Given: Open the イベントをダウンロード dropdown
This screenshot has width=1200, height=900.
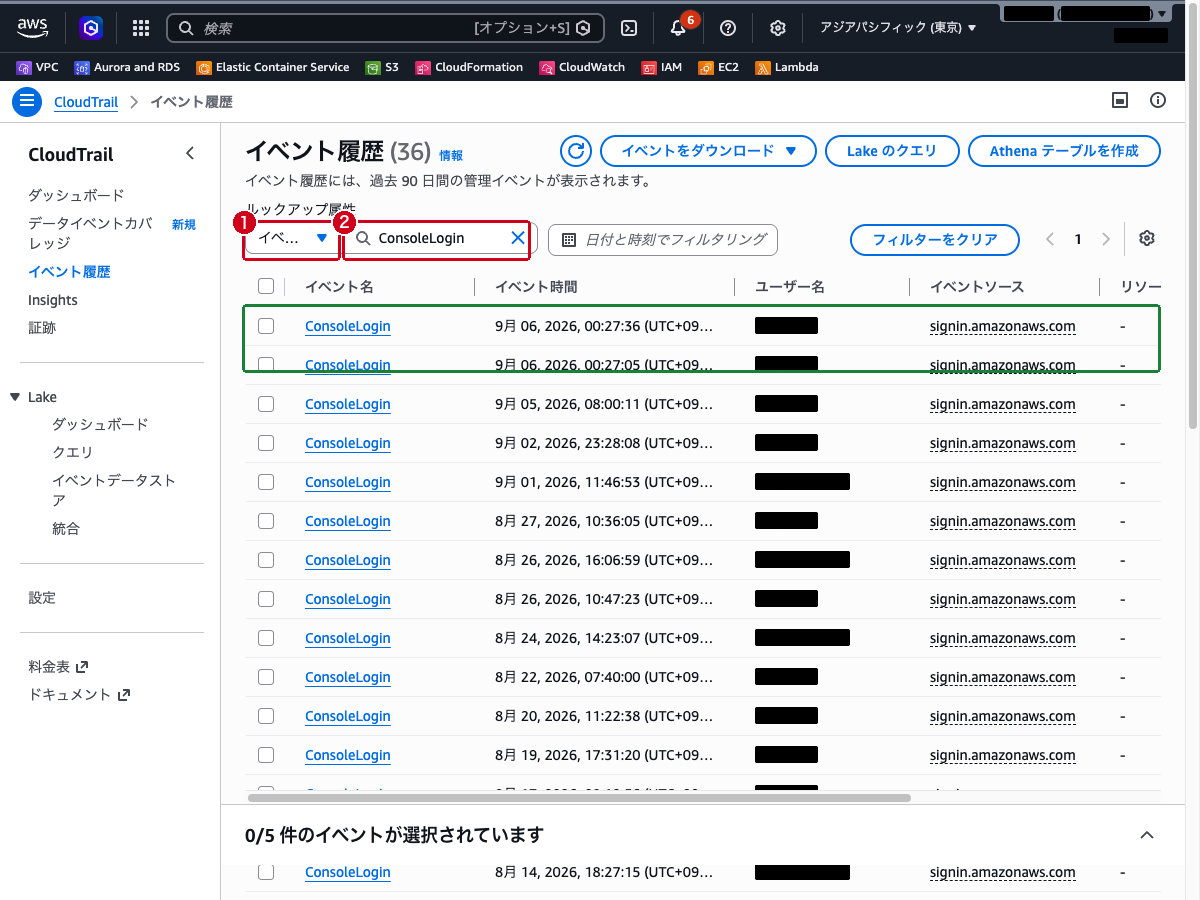Looking at the screenshot, I should pyautogui.click(x=709, y=151).
